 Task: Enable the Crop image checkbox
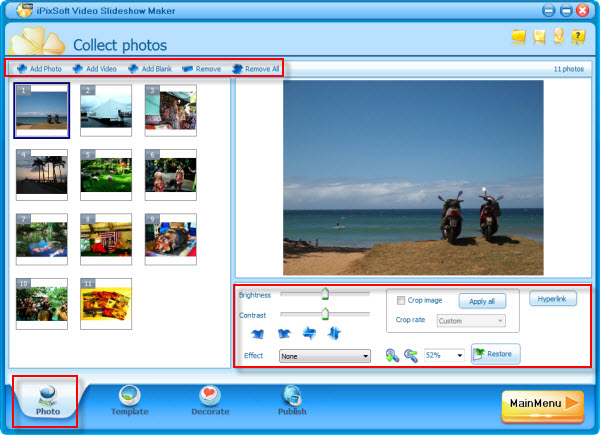point(401,300)
